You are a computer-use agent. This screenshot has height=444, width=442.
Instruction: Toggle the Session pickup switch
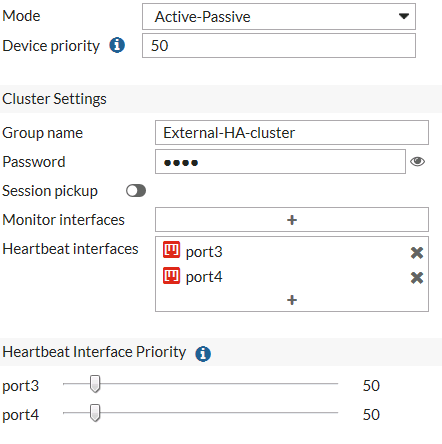click(136, 191)
